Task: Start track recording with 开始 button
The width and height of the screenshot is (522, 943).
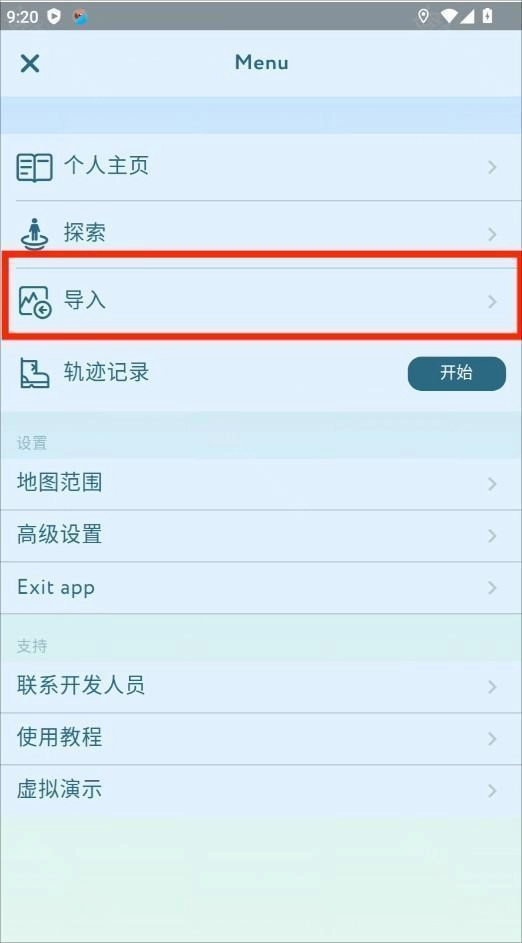Action: coord(456,373)
